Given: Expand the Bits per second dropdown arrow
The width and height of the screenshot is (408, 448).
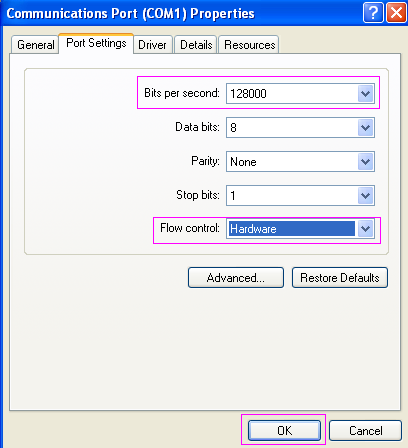Looking at the screenshot, I should pos(366,94).
